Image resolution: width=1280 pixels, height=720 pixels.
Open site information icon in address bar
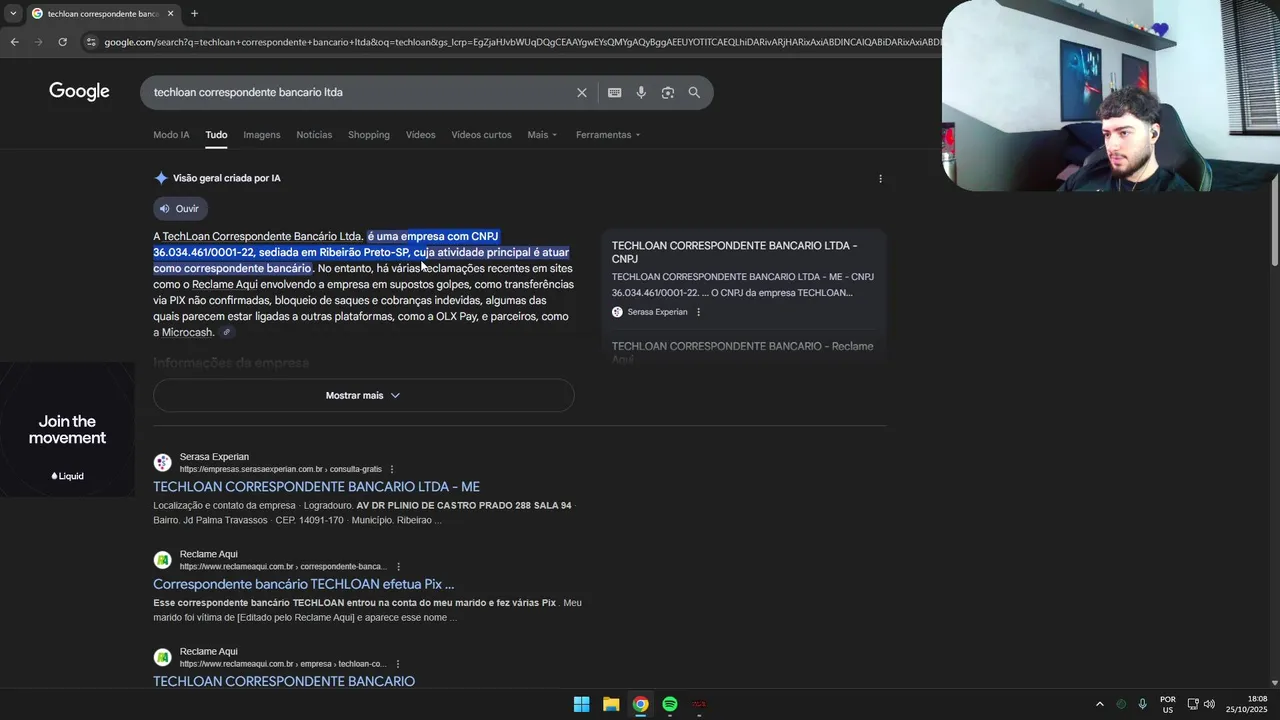pyautogui.click(x=91, y=42)
